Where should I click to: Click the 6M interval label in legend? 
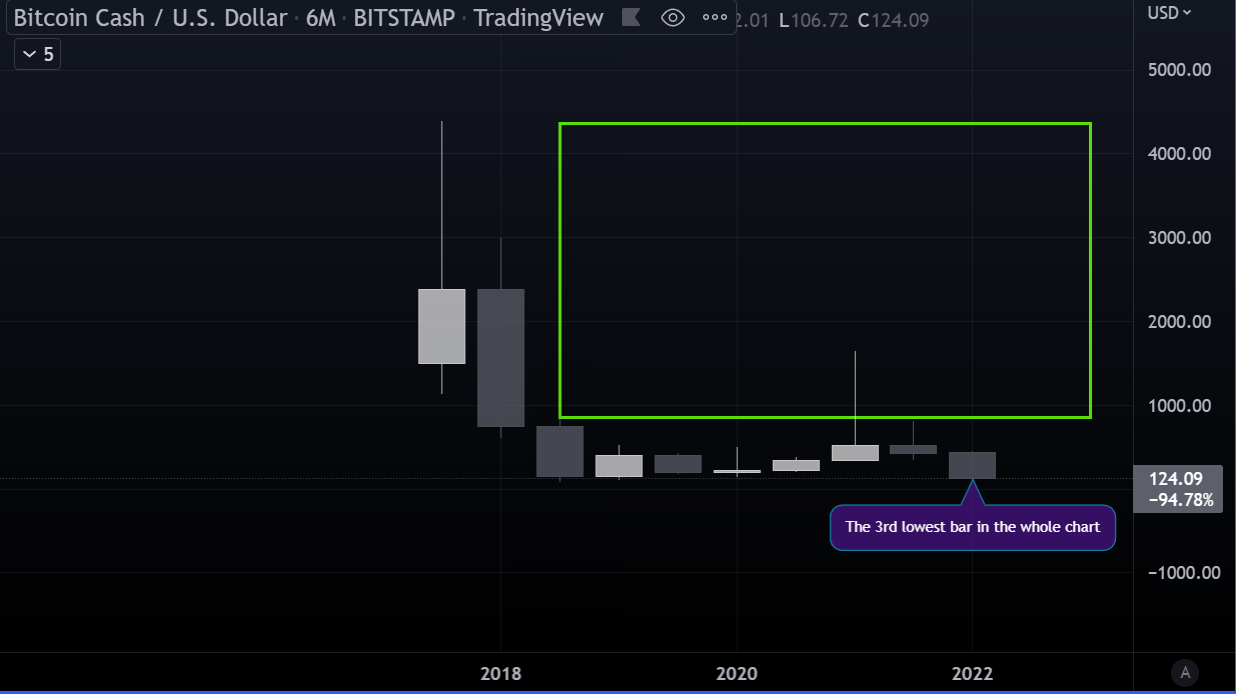coord(320,18)
